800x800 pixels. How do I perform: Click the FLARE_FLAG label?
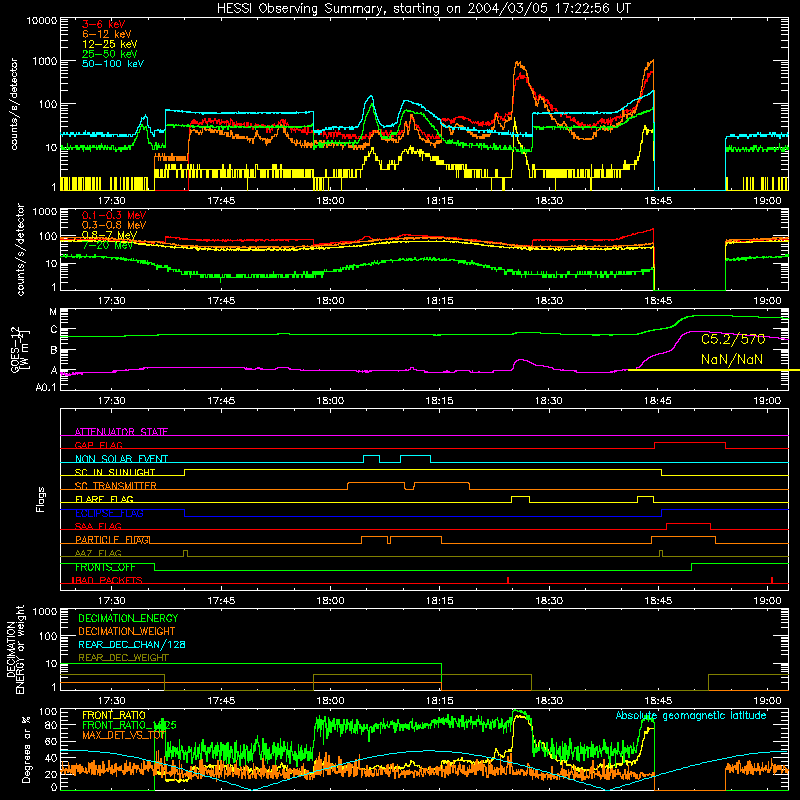point(104,499)
